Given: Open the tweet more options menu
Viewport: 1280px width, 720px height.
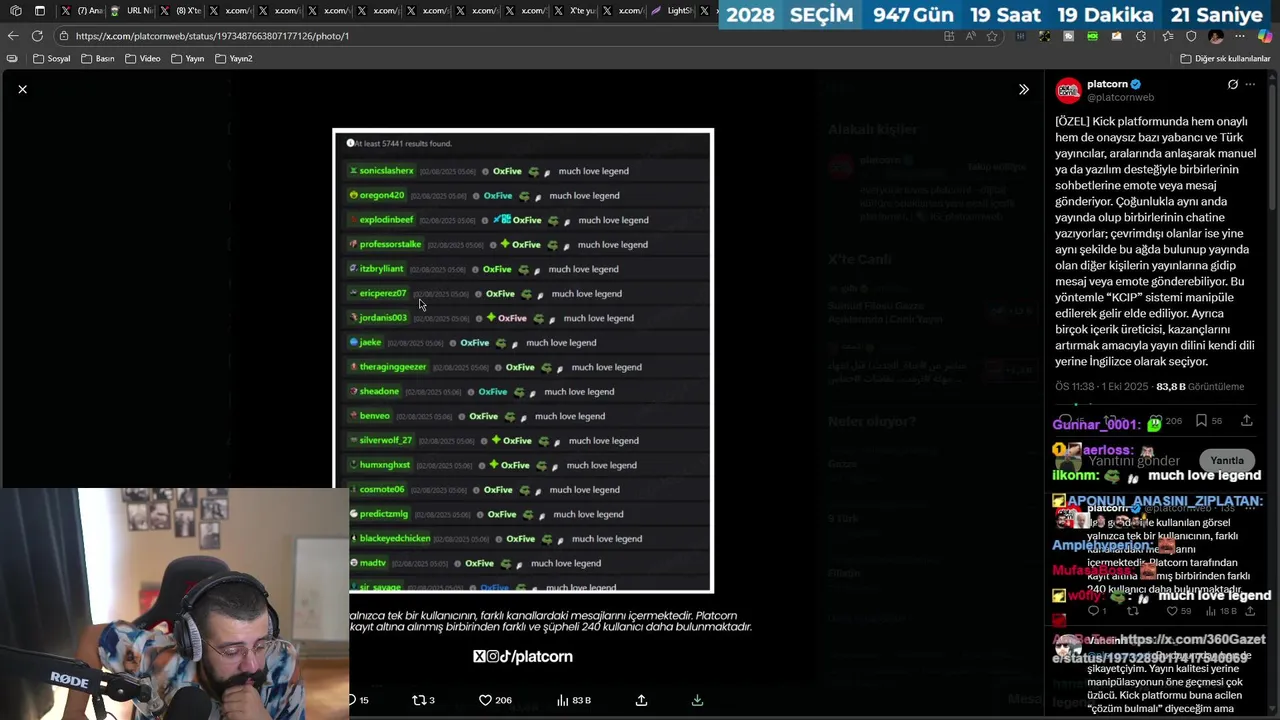Looking at the screenshot, I should click(1250, 84).
